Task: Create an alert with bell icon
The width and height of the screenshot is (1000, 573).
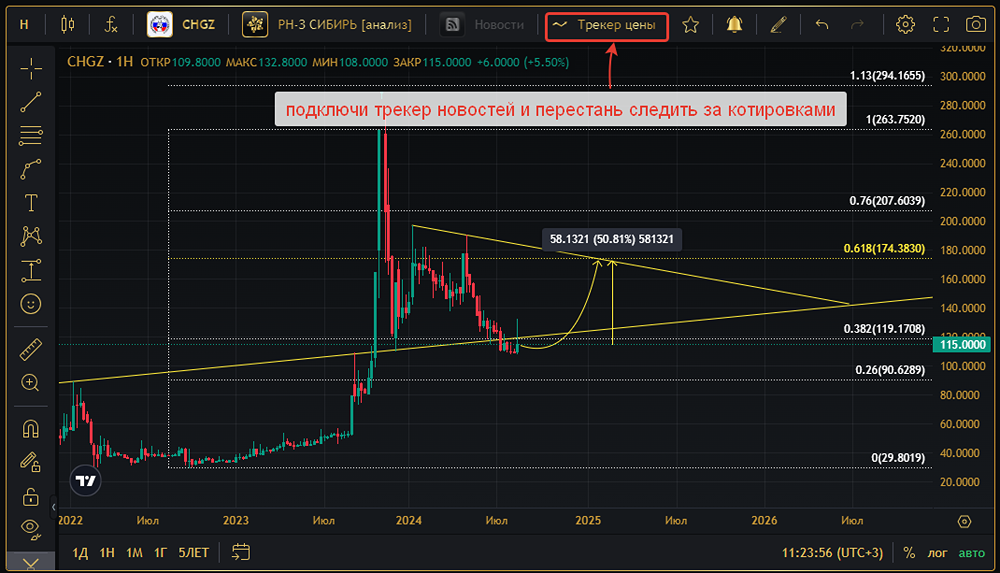Action: tap(735, 25)
